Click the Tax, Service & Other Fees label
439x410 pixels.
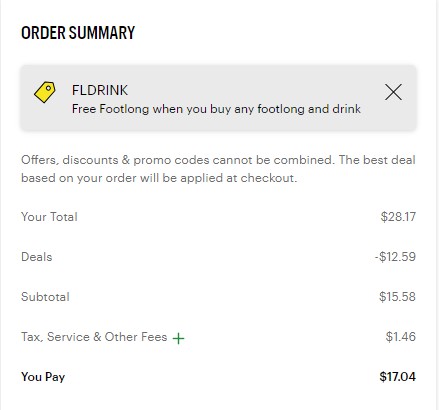pyautogui.click(x=94, y=337)
